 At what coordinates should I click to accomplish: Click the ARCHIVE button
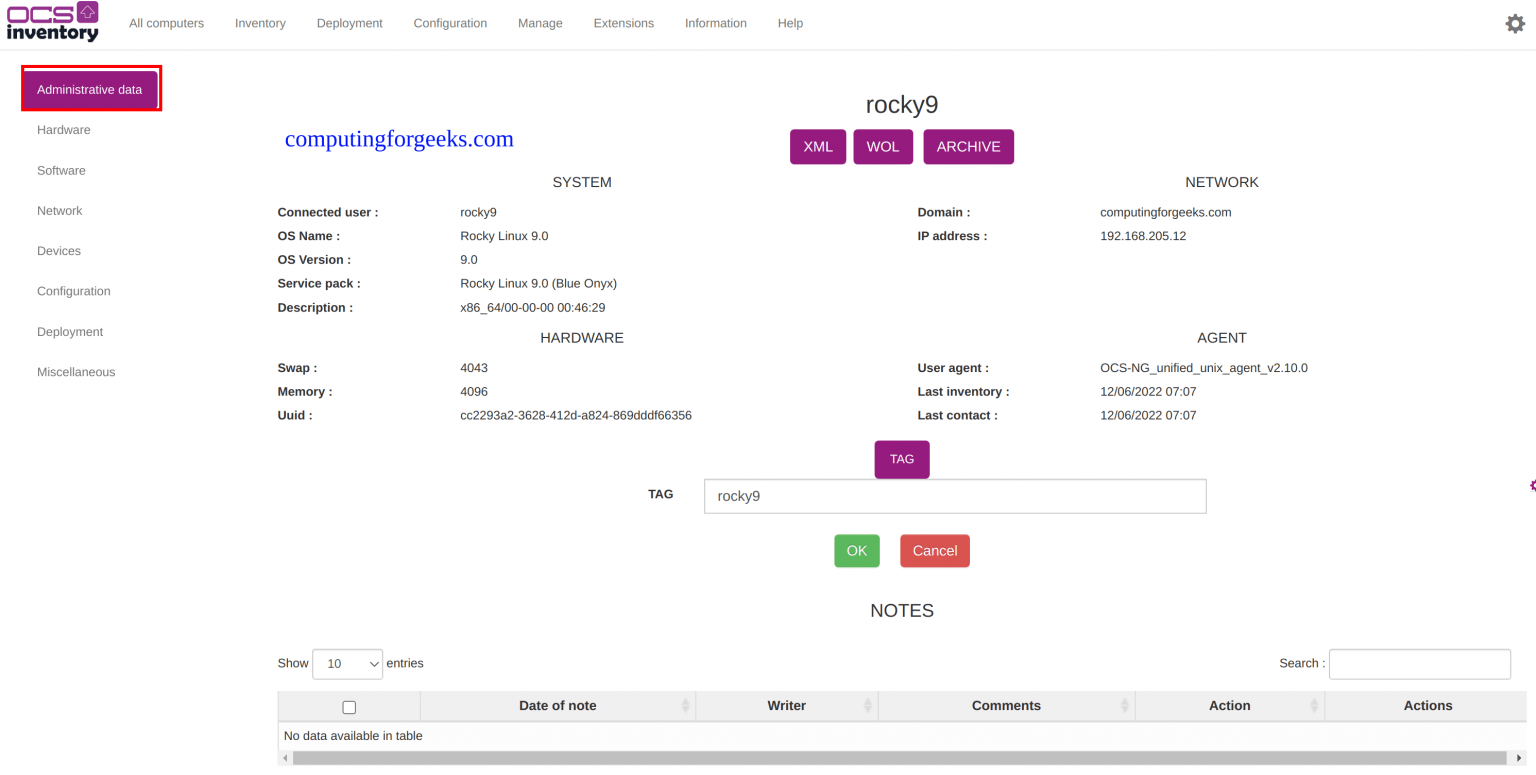point(968,147)
